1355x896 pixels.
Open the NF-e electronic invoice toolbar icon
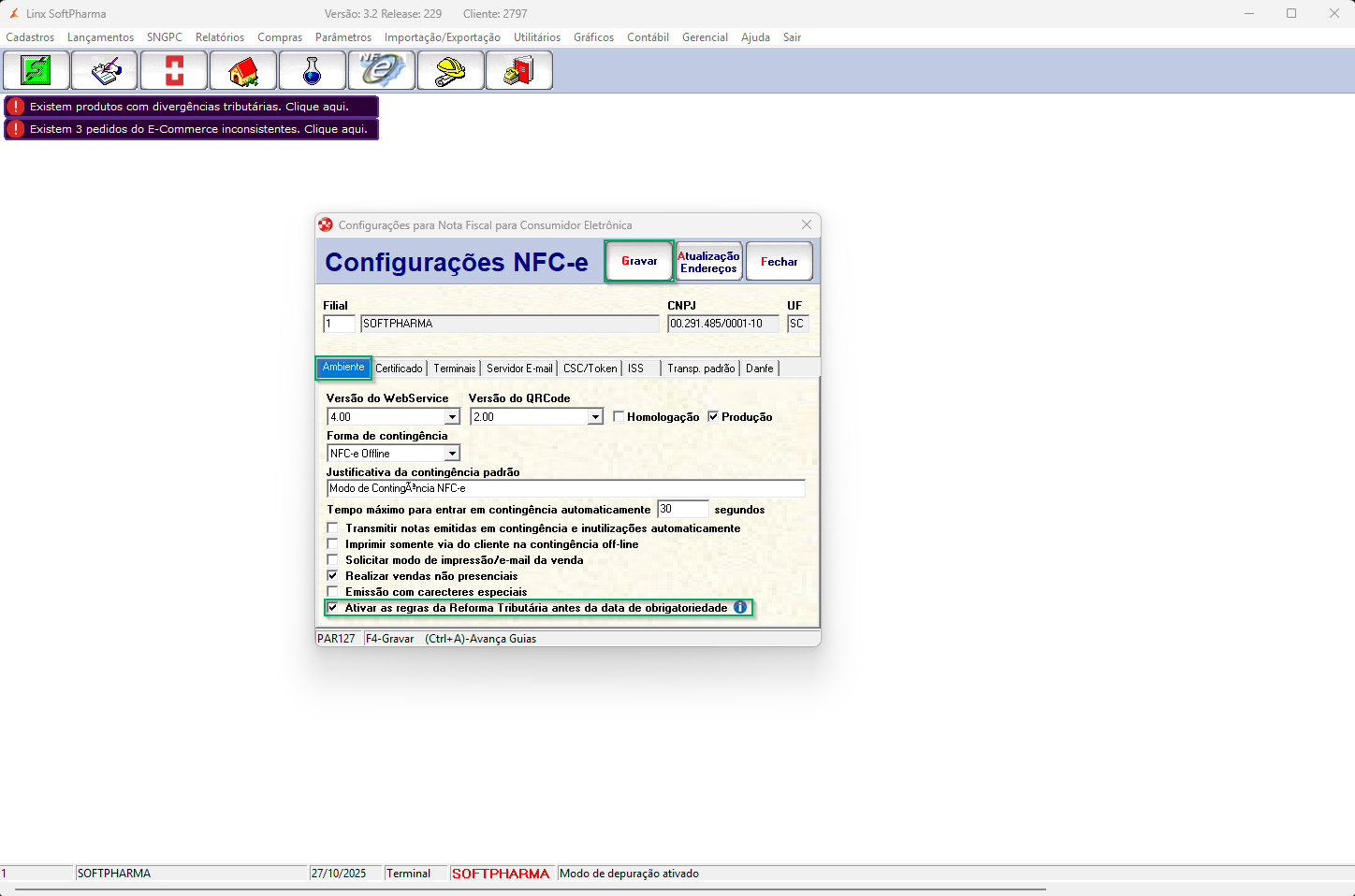(x=382, y=70)
